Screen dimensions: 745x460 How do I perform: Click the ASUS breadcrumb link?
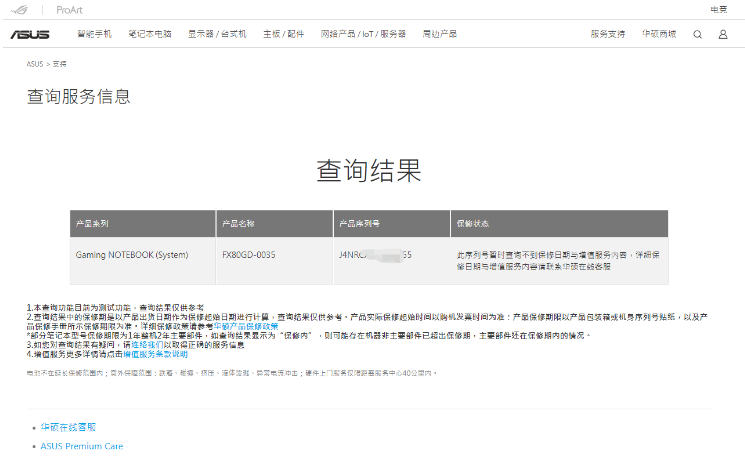[35, 63]
